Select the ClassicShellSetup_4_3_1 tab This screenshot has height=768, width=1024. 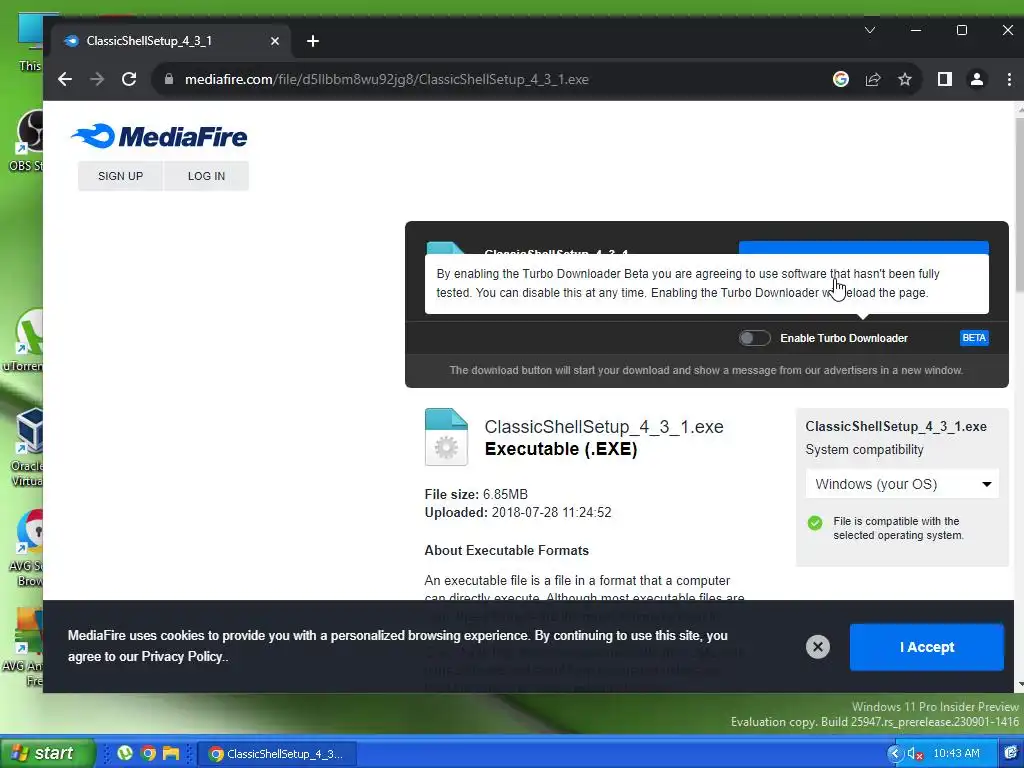(170, 41)
